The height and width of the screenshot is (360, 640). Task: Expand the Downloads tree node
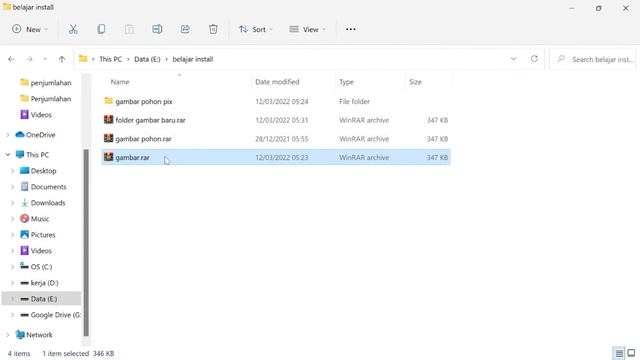tap(12, 203)
